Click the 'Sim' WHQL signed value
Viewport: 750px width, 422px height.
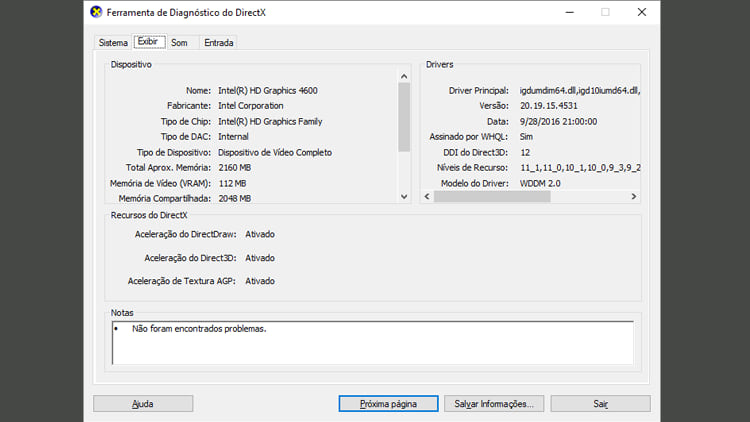click(526, 136)
